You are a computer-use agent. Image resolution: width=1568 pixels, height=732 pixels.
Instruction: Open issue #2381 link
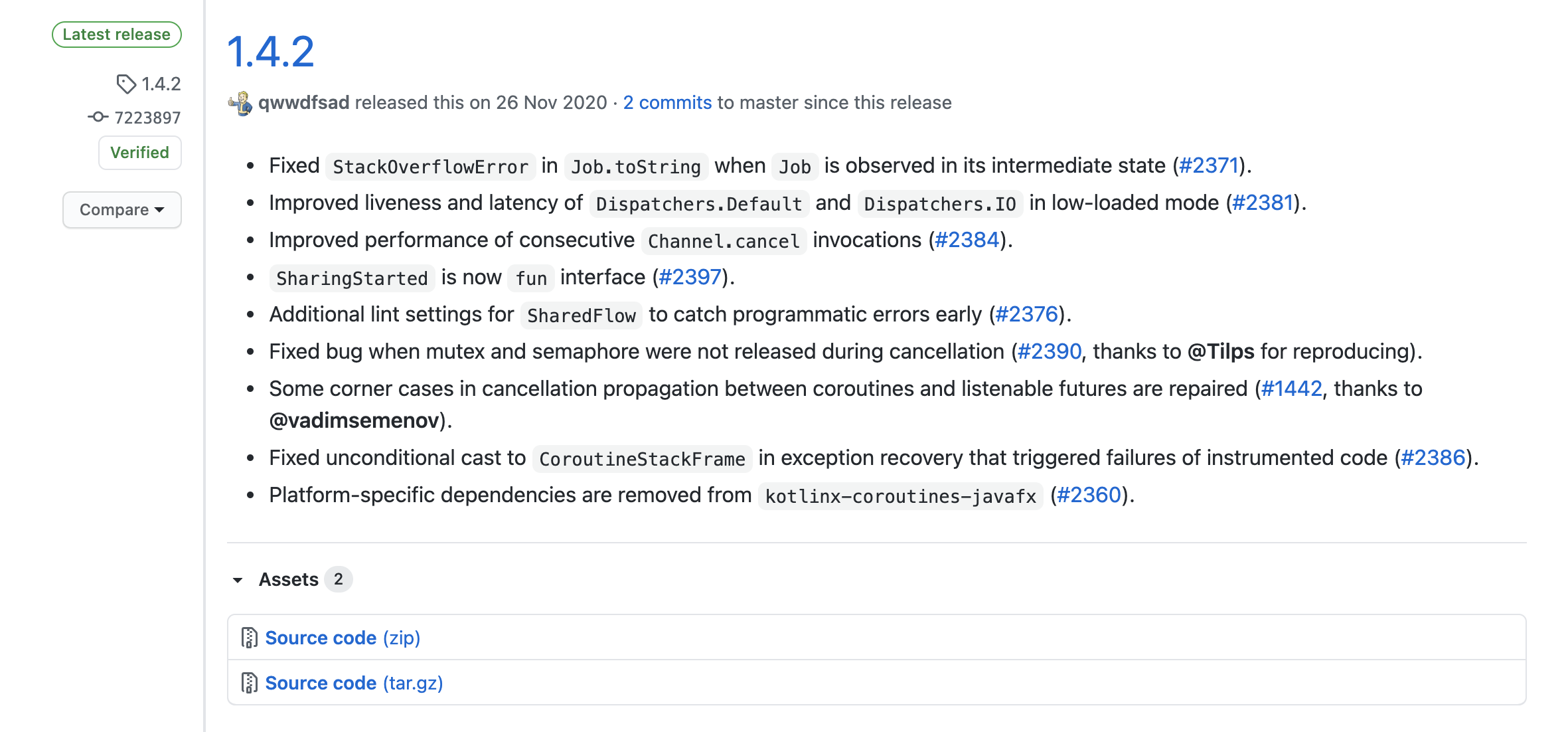(x=1263, y=203)
